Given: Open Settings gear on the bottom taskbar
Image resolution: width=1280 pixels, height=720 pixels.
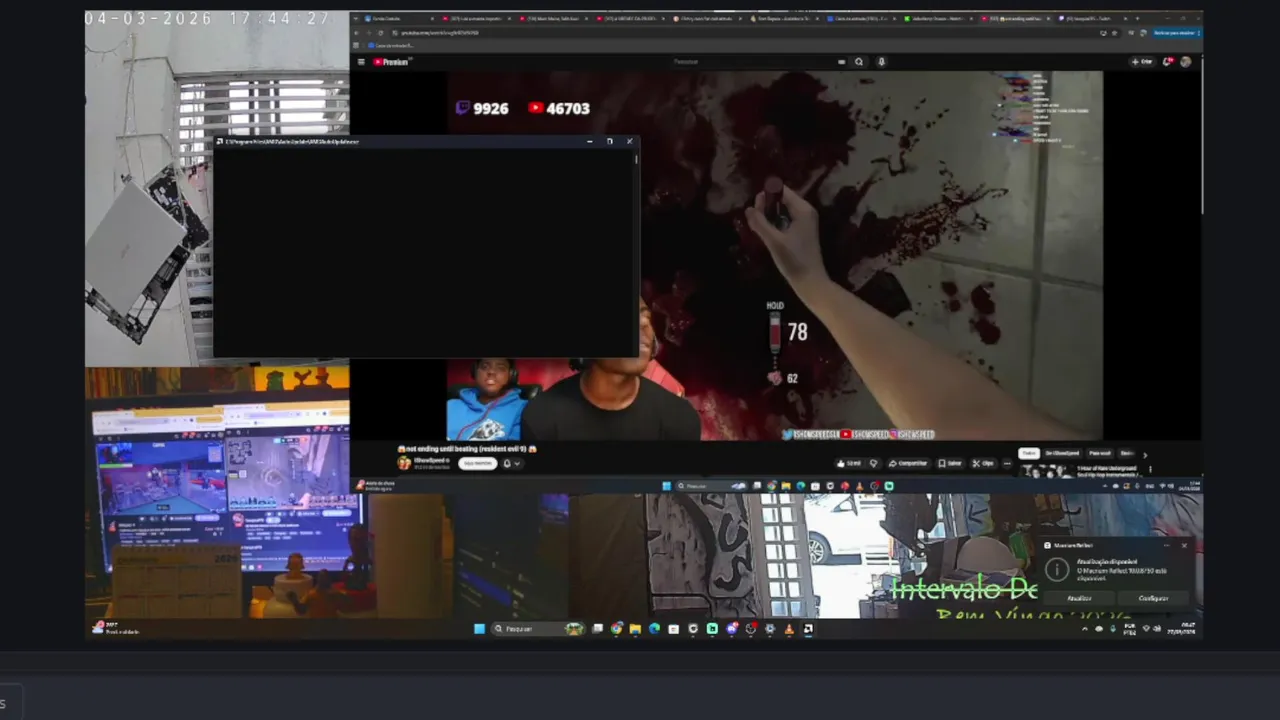Looking at the screenshot, I should point(770,629).
